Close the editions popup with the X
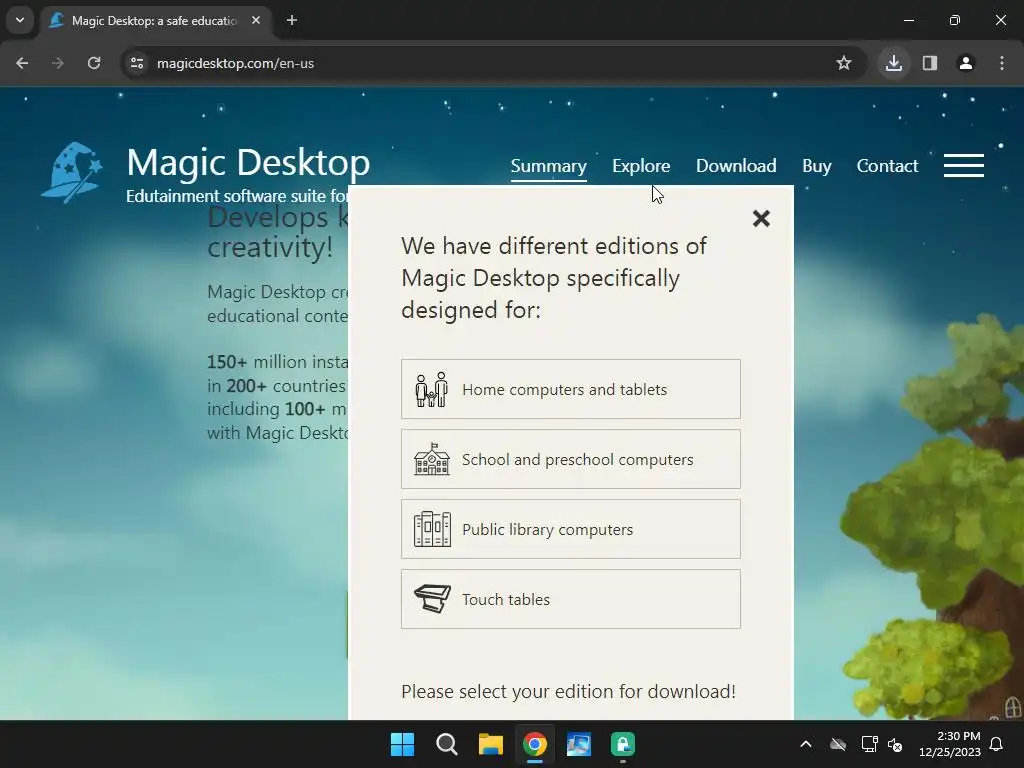The image size is (1024, 768). pyautogui.click(x=761, y=218)
